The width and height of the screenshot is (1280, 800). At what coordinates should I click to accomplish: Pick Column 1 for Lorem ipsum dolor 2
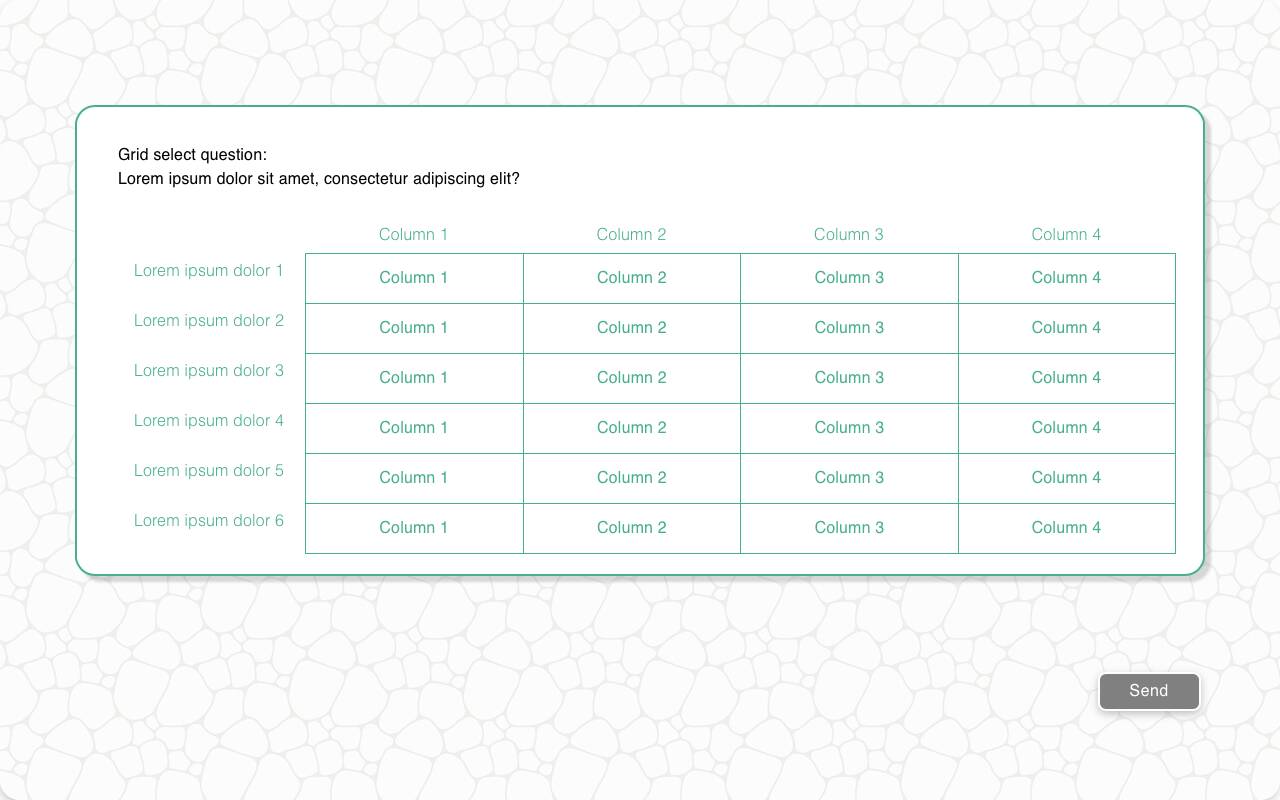click(x=414, y=328)
